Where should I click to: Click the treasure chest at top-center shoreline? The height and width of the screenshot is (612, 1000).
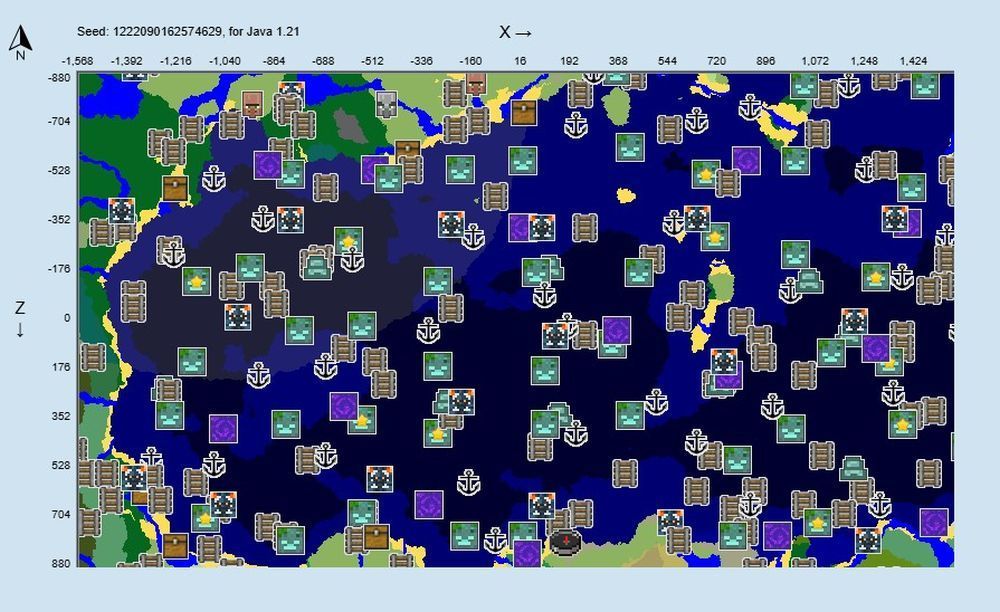[x=523, y=112]
